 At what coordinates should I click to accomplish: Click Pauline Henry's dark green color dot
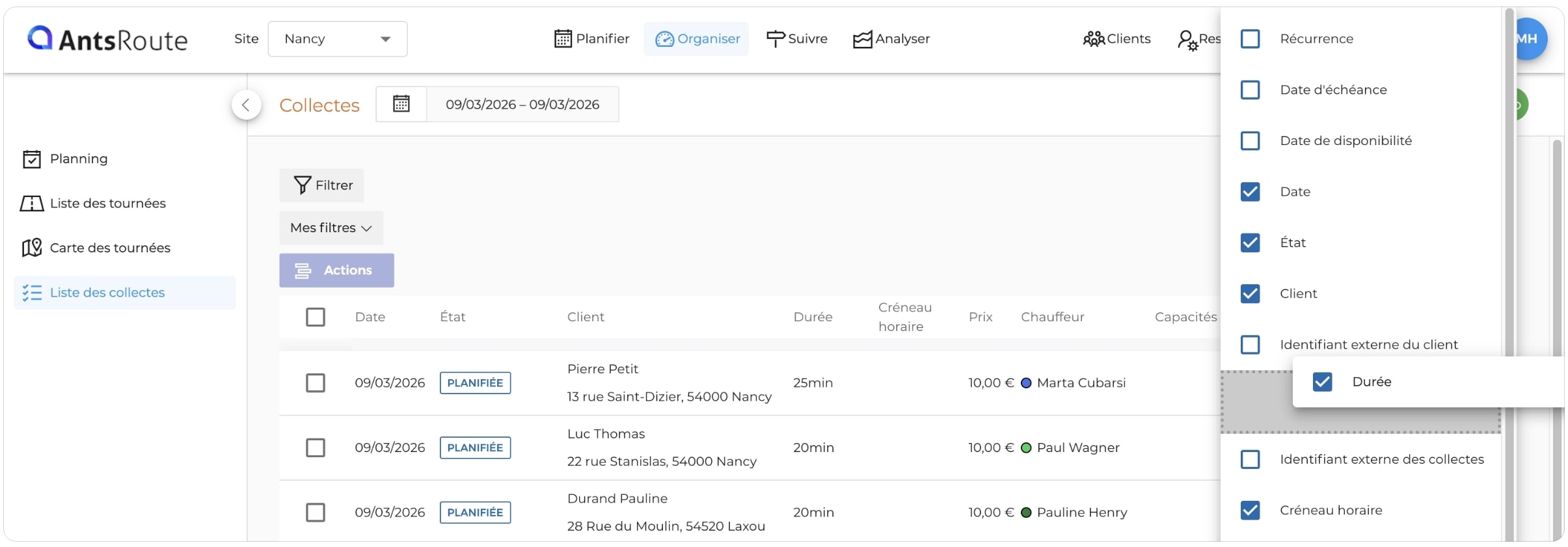click(x=1026, y=513)
